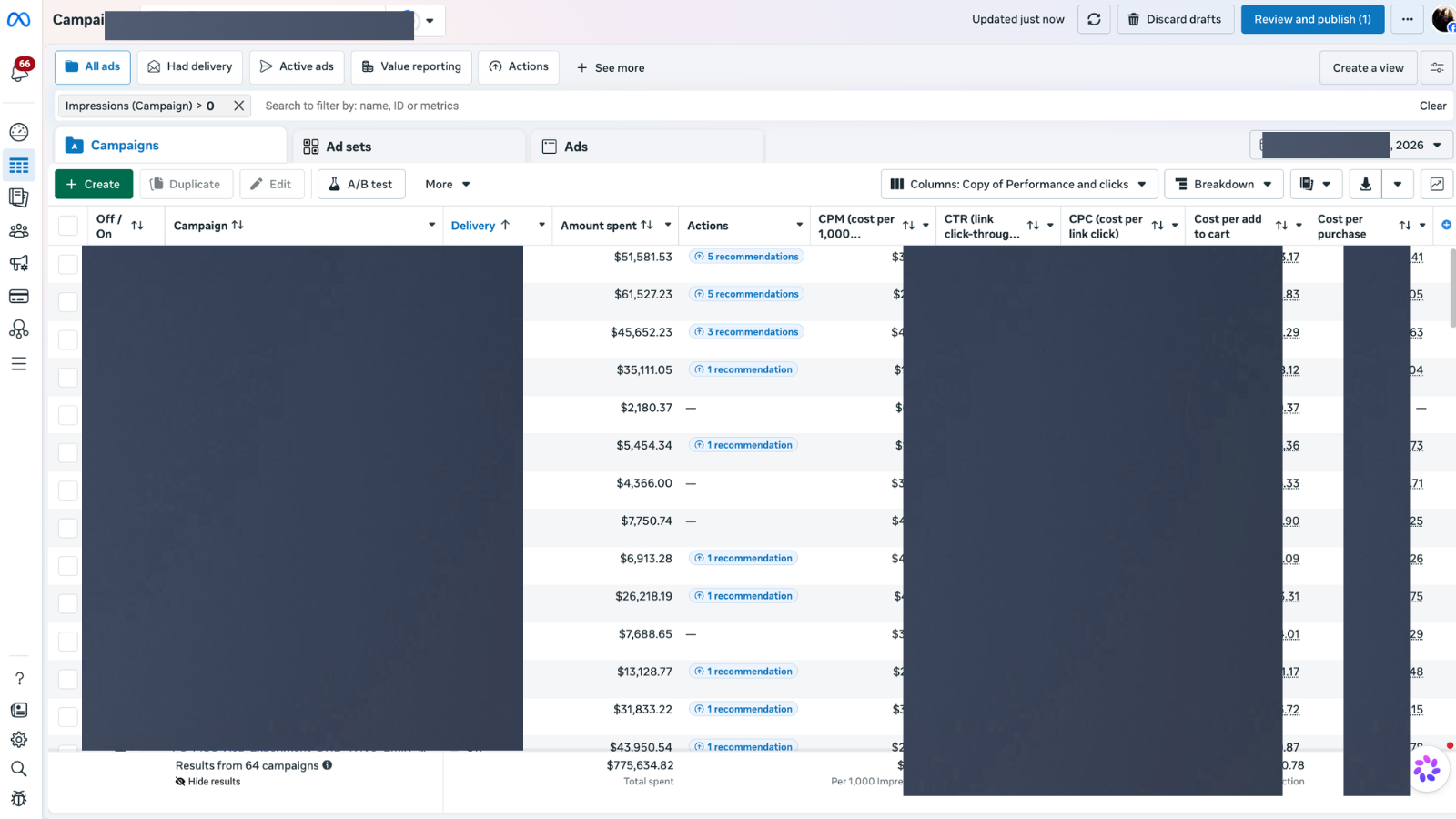Select the $4,366.00 campaign row checkbox

68,490
